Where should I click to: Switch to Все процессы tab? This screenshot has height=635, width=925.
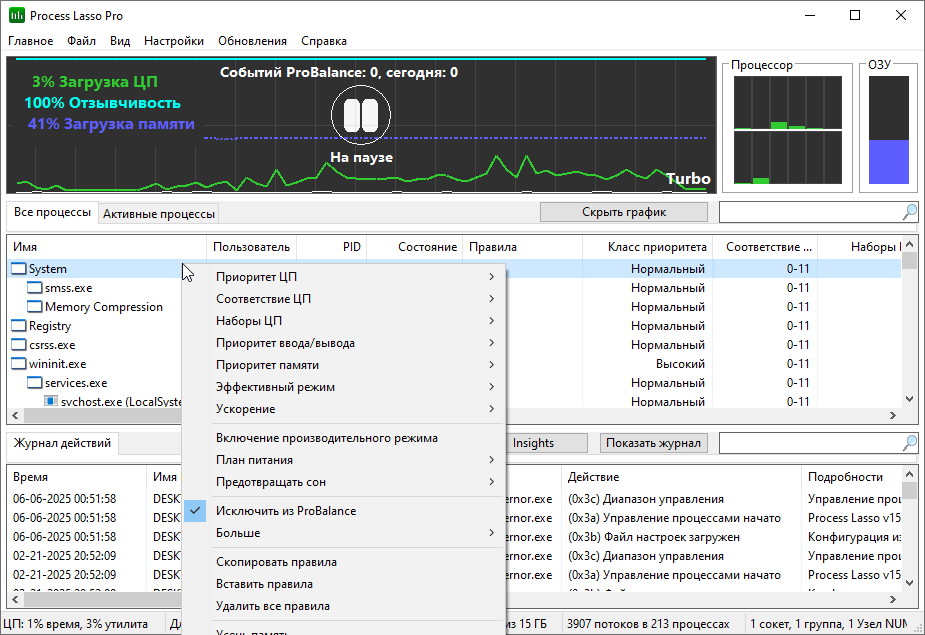click(53, 212)
